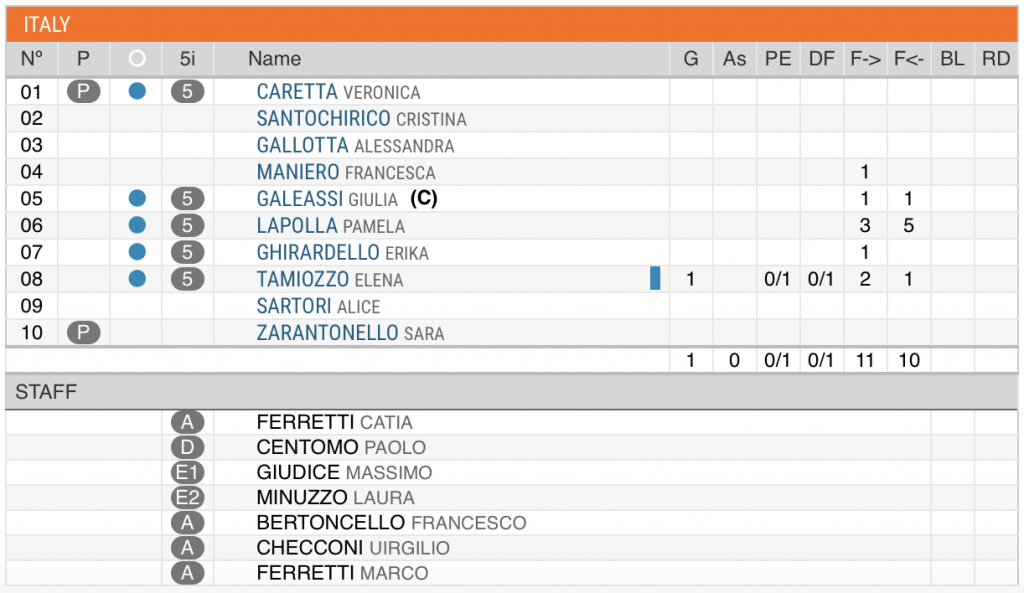Image resolution: width=1024 pixels, height=593 pixels.
Task: Click the A badge beside Ferretti Catia
Action: 187,422
